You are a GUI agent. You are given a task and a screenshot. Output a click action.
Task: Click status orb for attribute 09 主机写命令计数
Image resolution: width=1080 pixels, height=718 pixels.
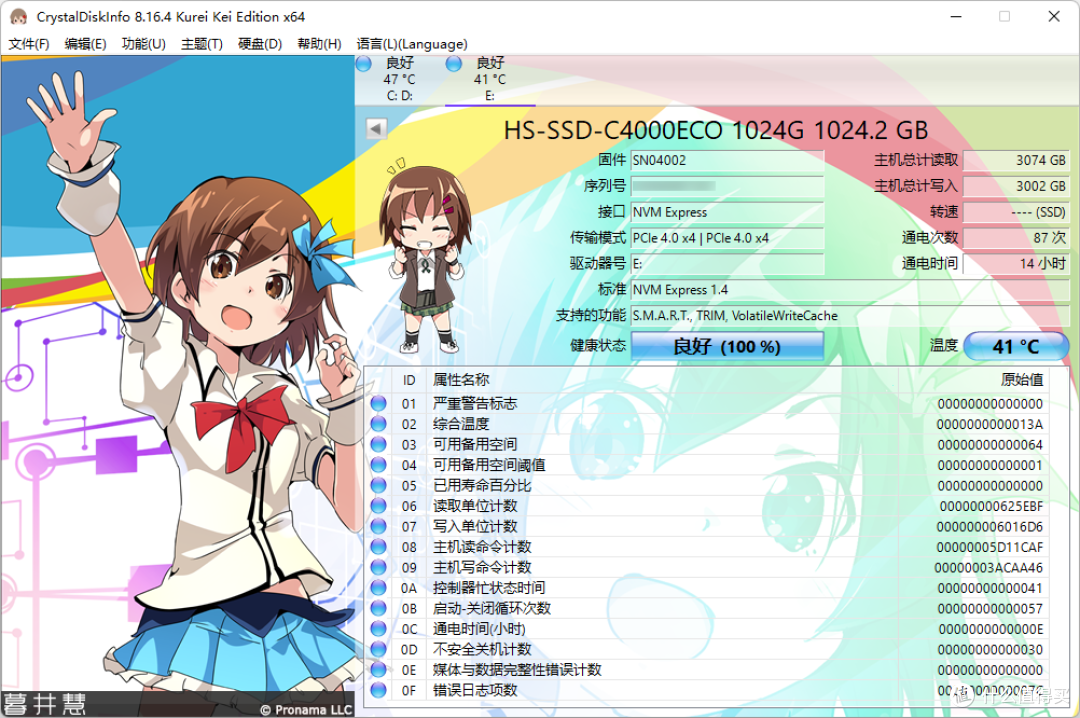coord(378,567)
